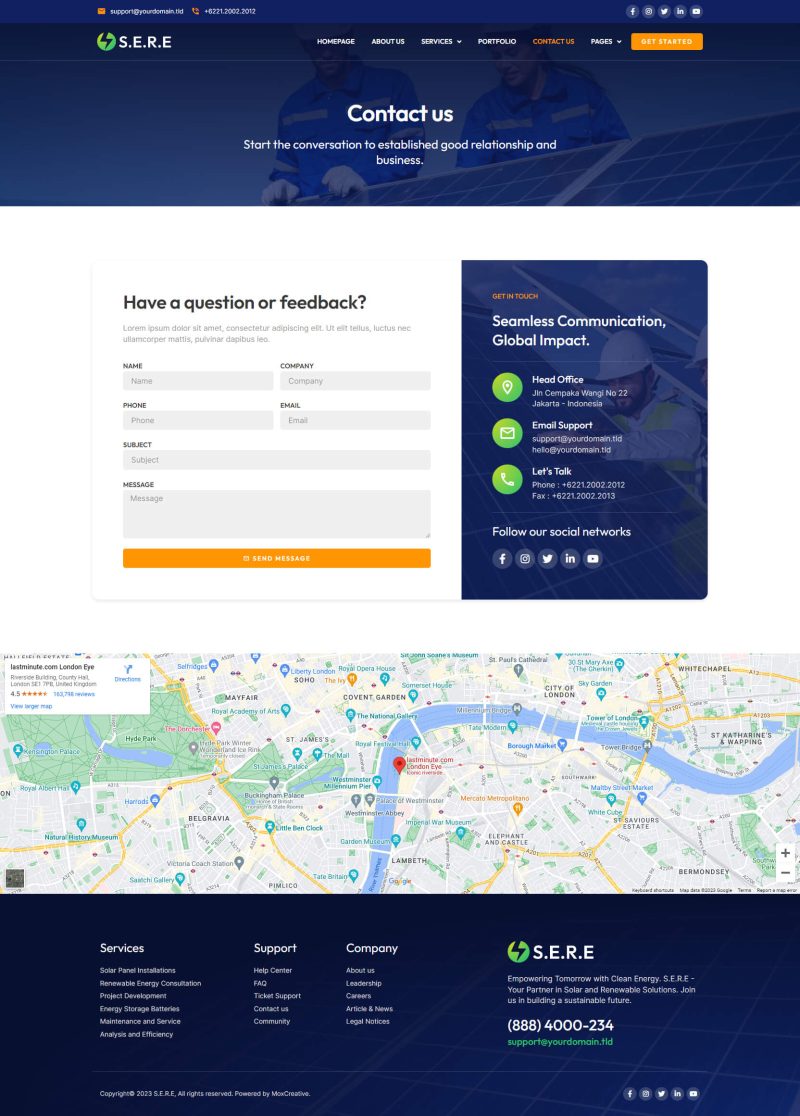Click into the Message text area

pyautogui.click(x=277, y=513)
